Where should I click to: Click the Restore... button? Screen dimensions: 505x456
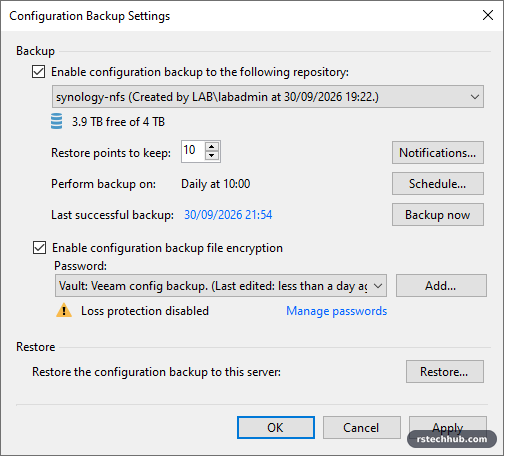445,371
